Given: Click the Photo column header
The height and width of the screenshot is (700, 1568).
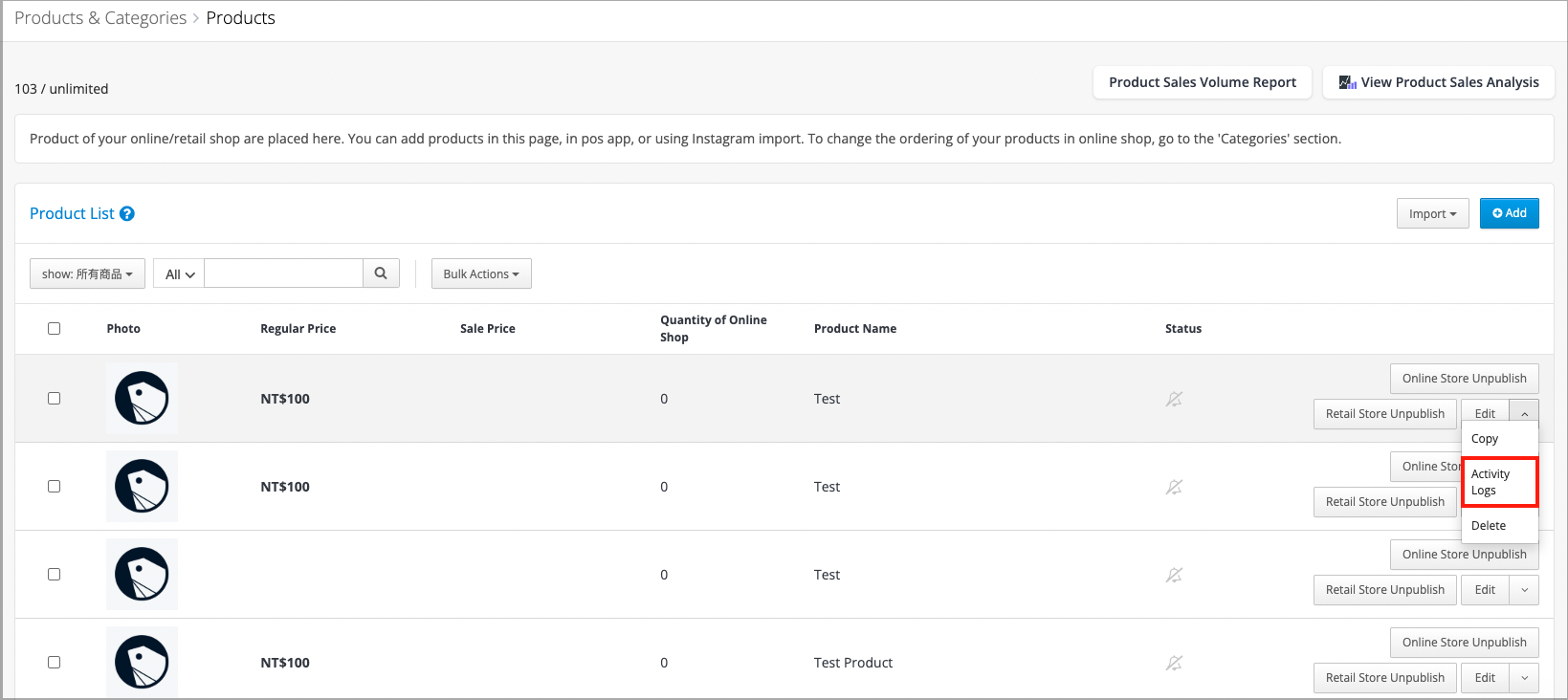Looking at the screenshot, I should tap(123, 328).
